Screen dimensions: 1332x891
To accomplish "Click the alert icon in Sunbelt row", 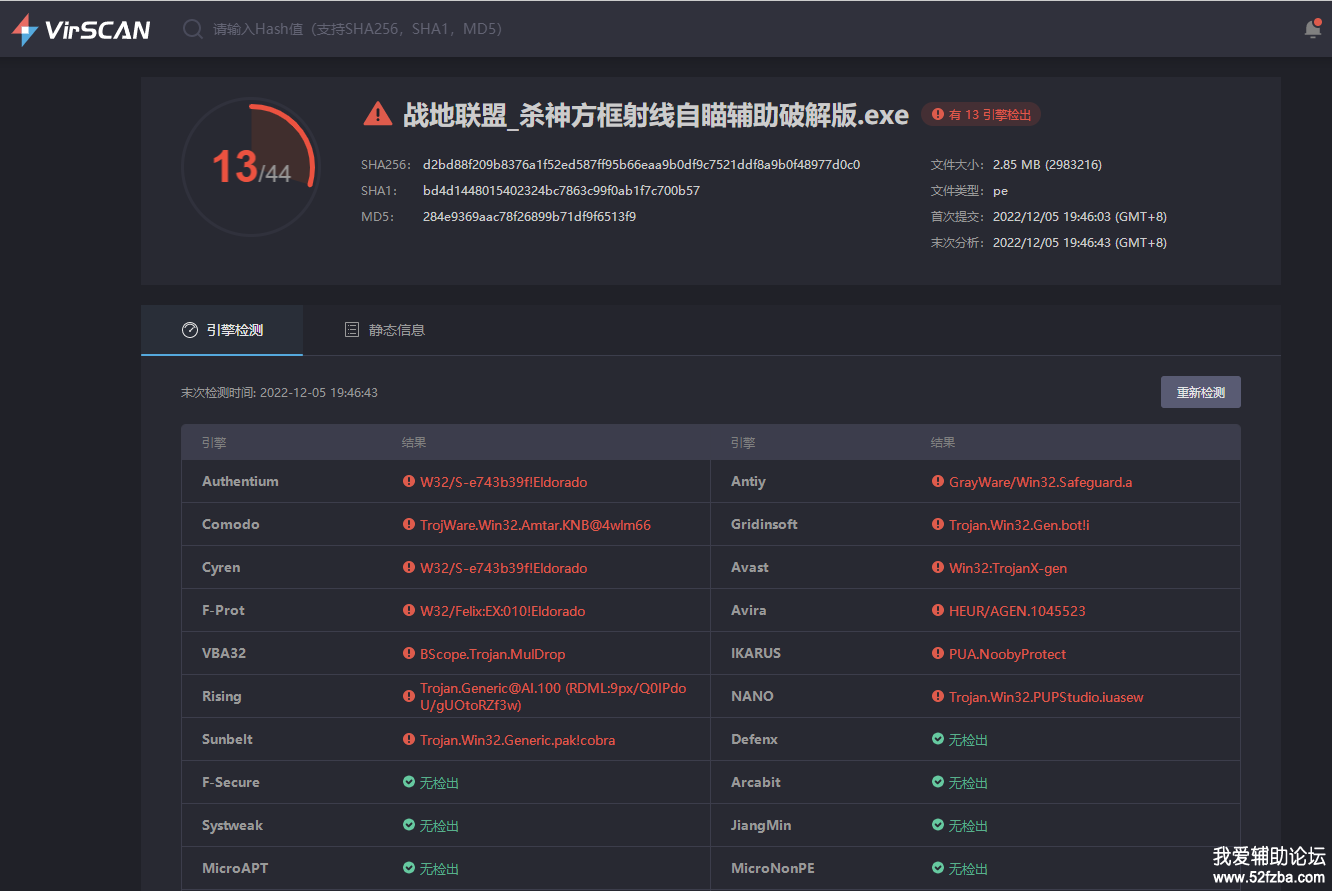I will click(409, 739).
